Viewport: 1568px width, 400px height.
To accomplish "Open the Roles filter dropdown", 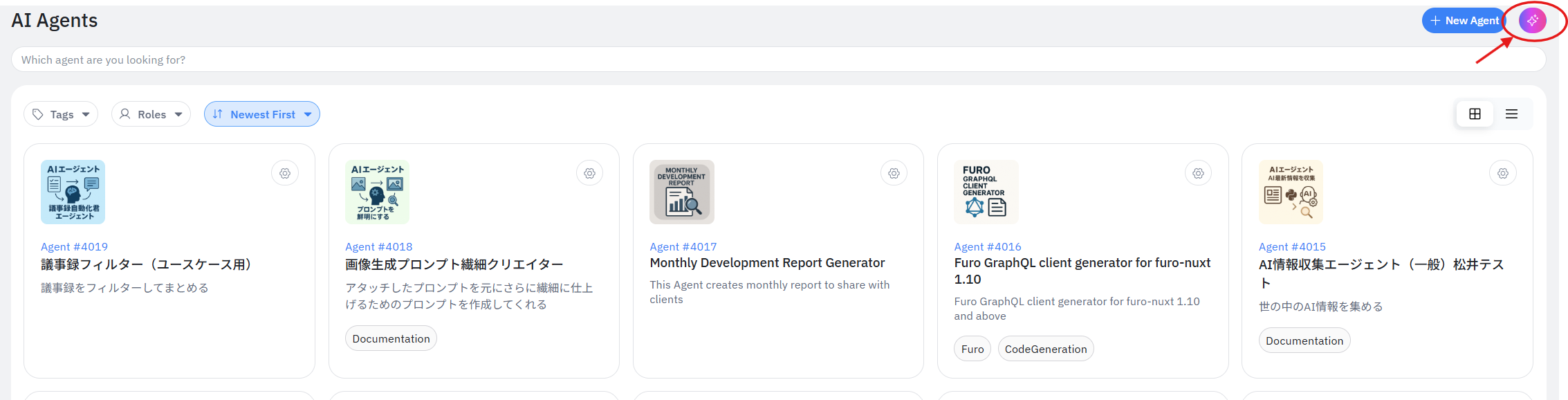I will (x=151, y=114).
